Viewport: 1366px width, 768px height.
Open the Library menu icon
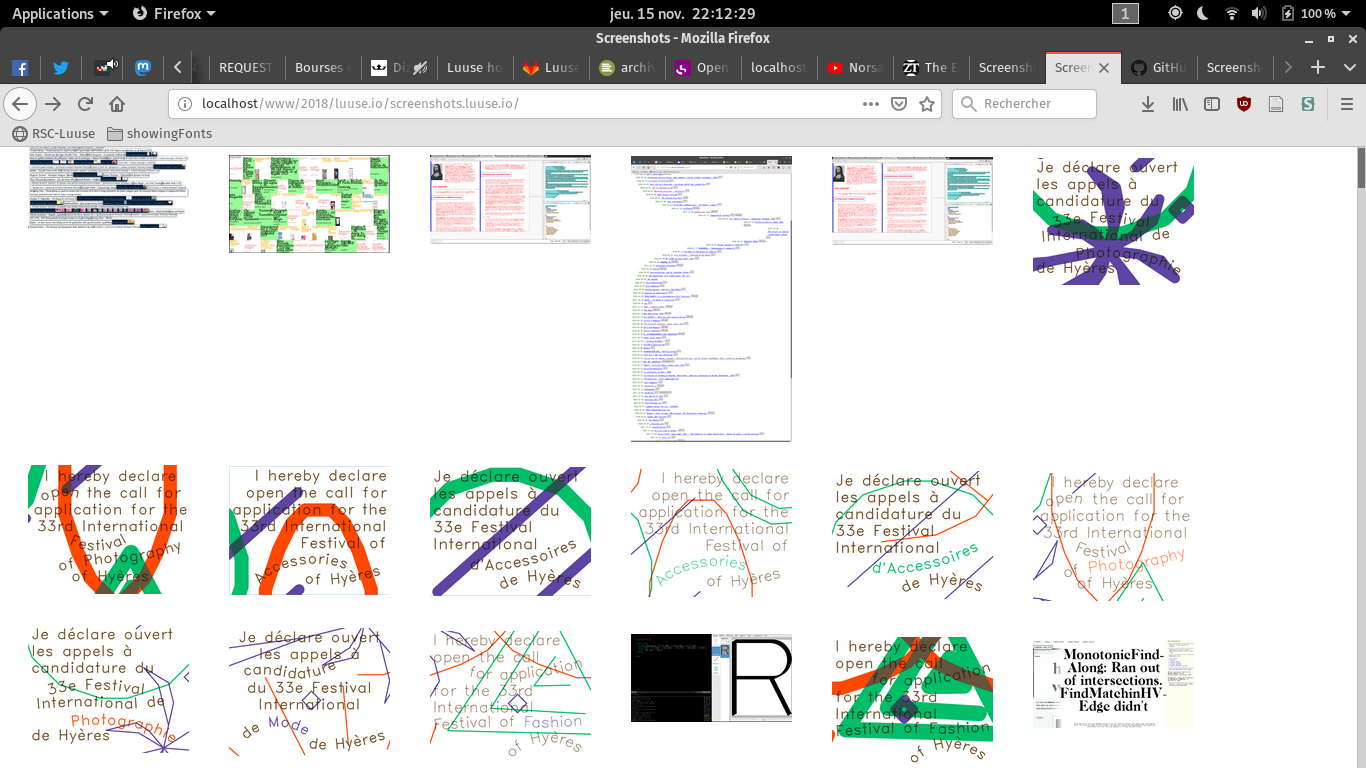click(x=1180, y=104)
